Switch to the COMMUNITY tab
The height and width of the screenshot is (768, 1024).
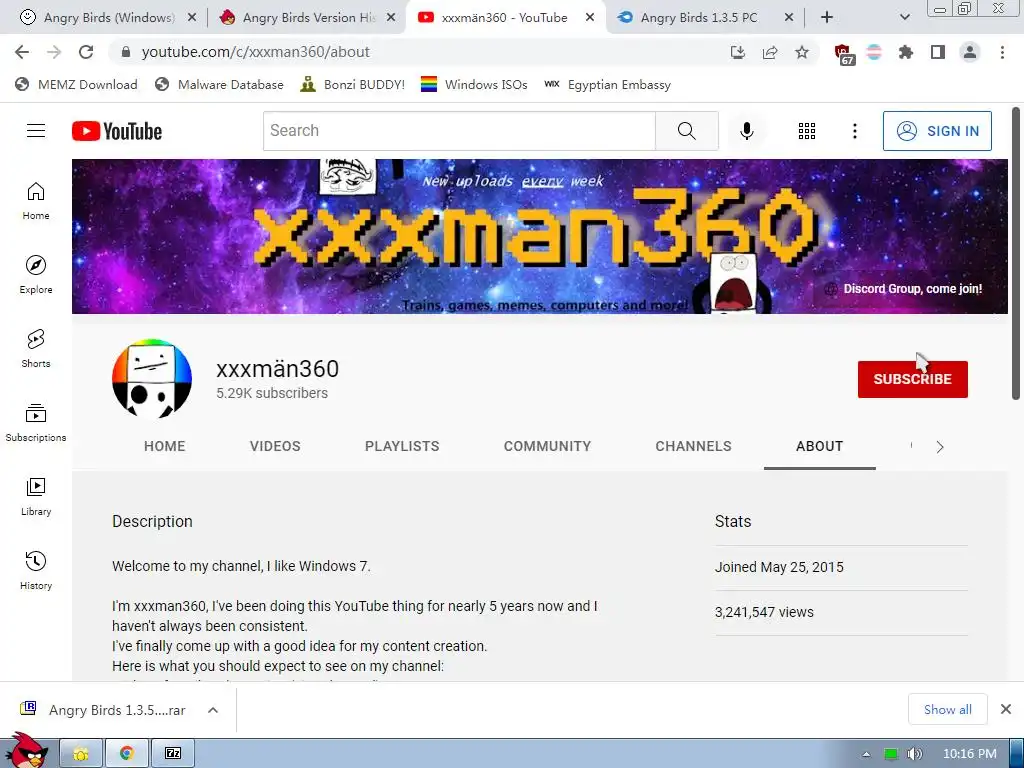tap(547, 447)
